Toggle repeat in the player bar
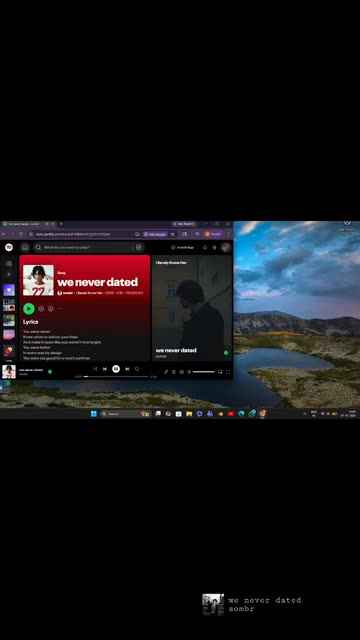Screen dimensions: 360x640 [x=137, y=369]
